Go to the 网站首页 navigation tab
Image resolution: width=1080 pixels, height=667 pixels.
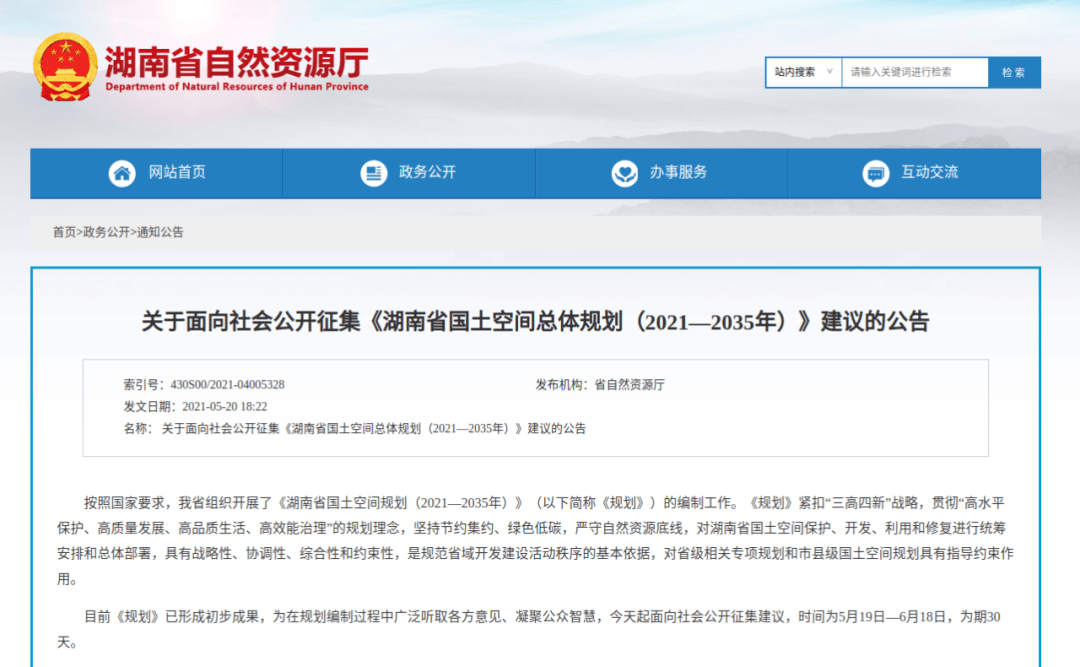(x=177, y=173)
